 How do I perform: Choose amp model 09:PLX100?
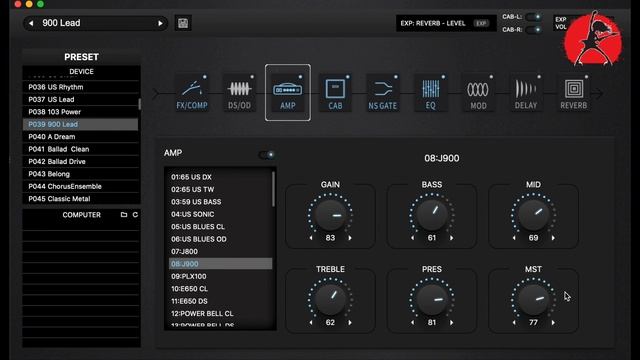[220, 276]
